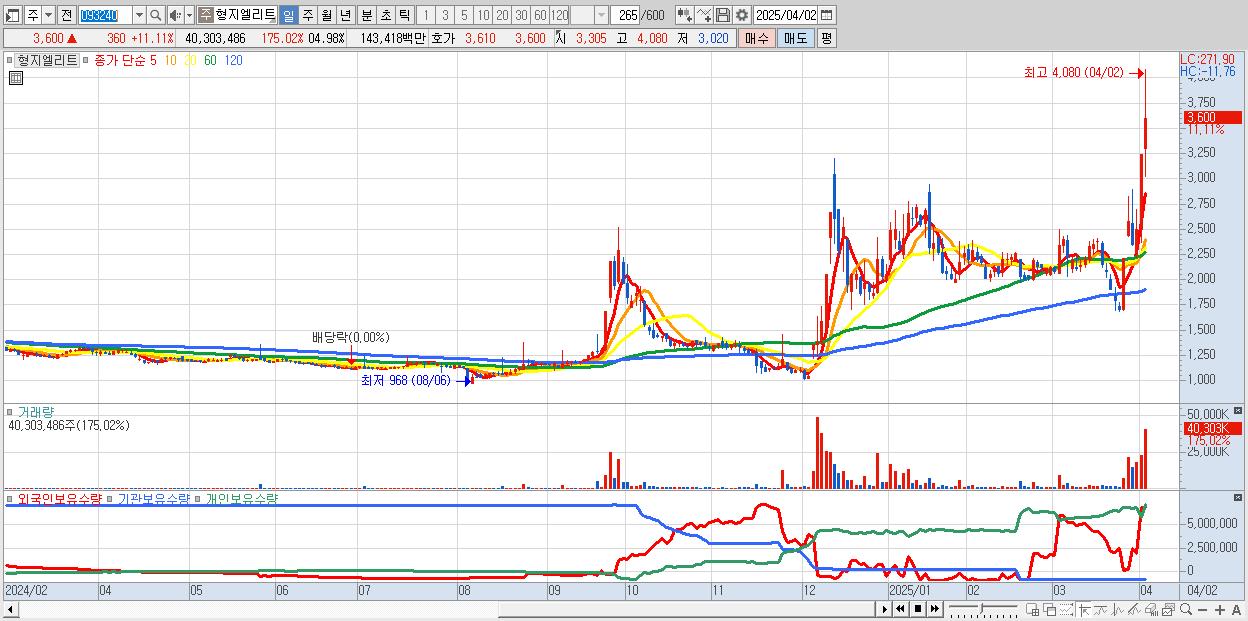Click the chart data table grid icon
Screen dimensions: 1248x621
click(16, 79)
